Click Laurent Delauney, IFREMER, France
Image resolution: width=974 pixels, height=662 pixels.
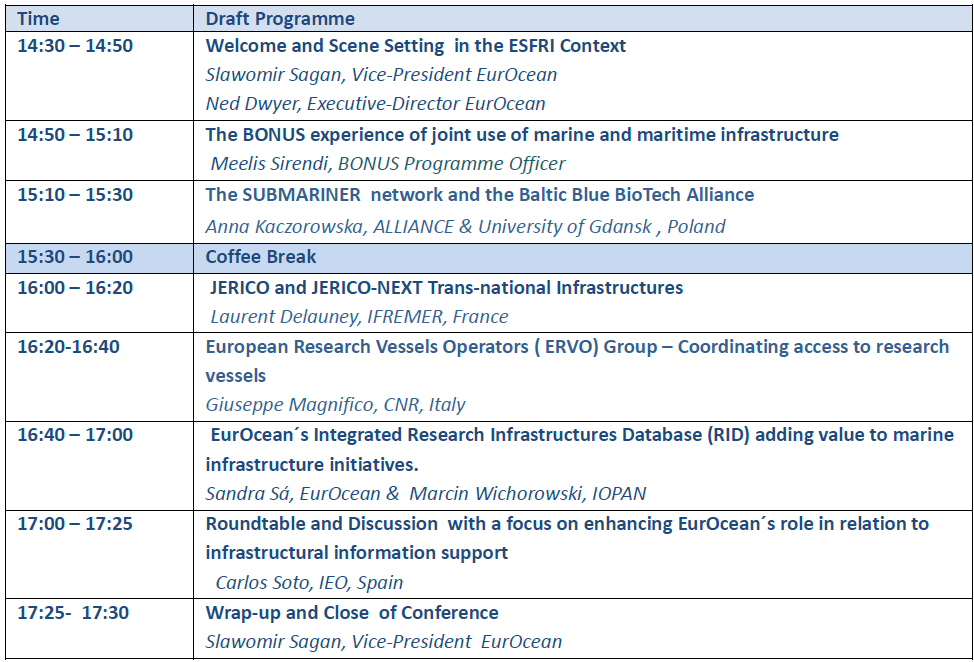(x=359, y=317)
